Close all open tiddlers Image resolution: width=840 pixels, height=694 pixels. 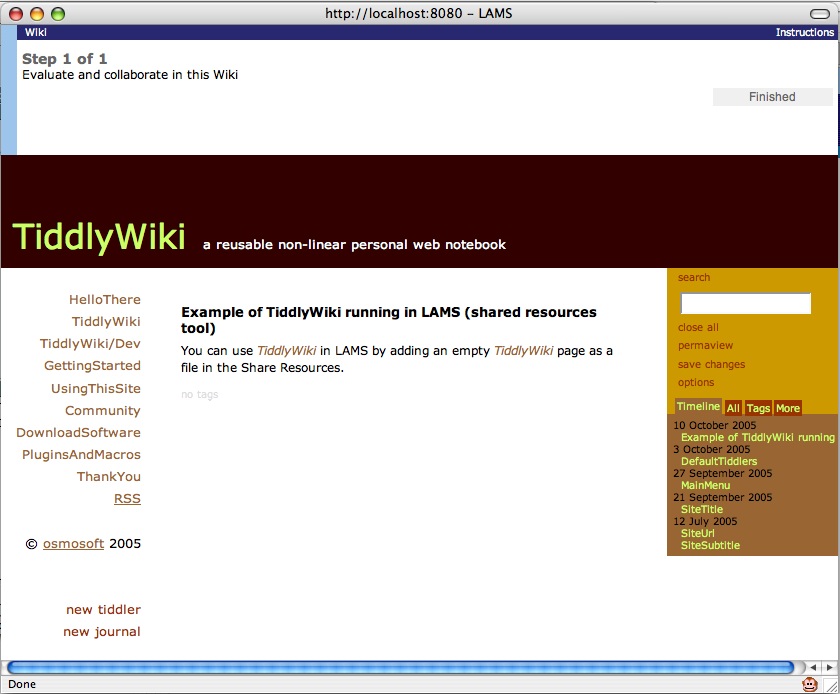pyautogui.click(x=698, y=327)
